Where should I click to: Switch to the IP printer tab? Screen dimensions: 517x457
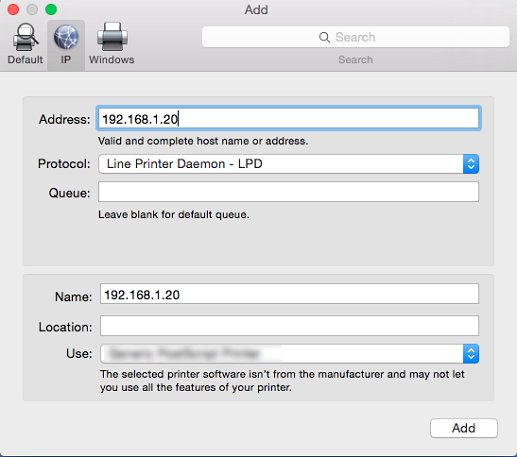tap(66, 44)
